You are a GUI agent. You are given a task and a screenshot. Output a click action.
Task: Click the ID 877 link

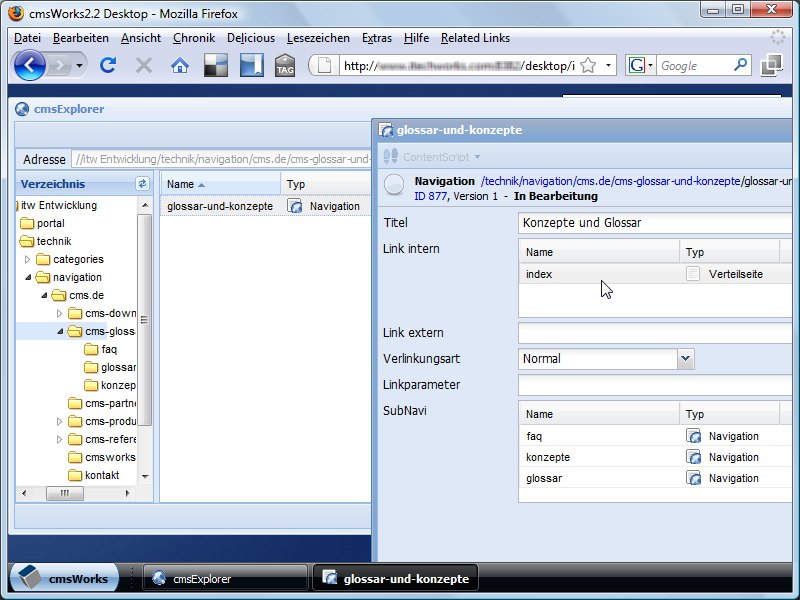[x=431, y=196]
